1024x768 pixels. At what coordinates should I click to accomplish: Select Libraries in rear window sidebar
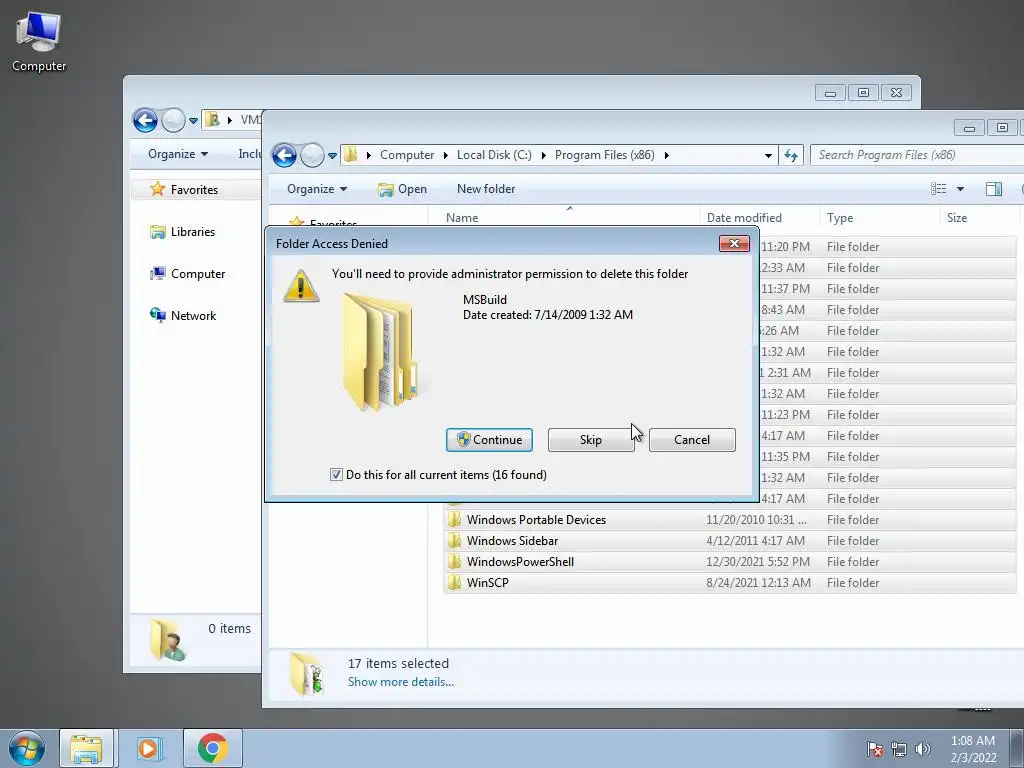click(x=193, y=232)
